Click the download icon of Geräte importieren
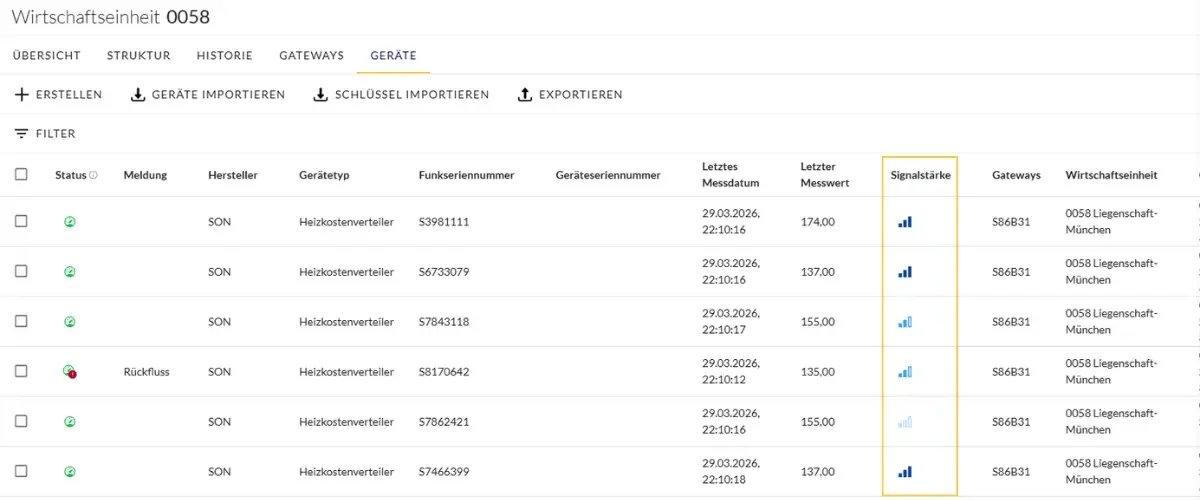This screenshot has width=1200, height=500. coord(138,95)
